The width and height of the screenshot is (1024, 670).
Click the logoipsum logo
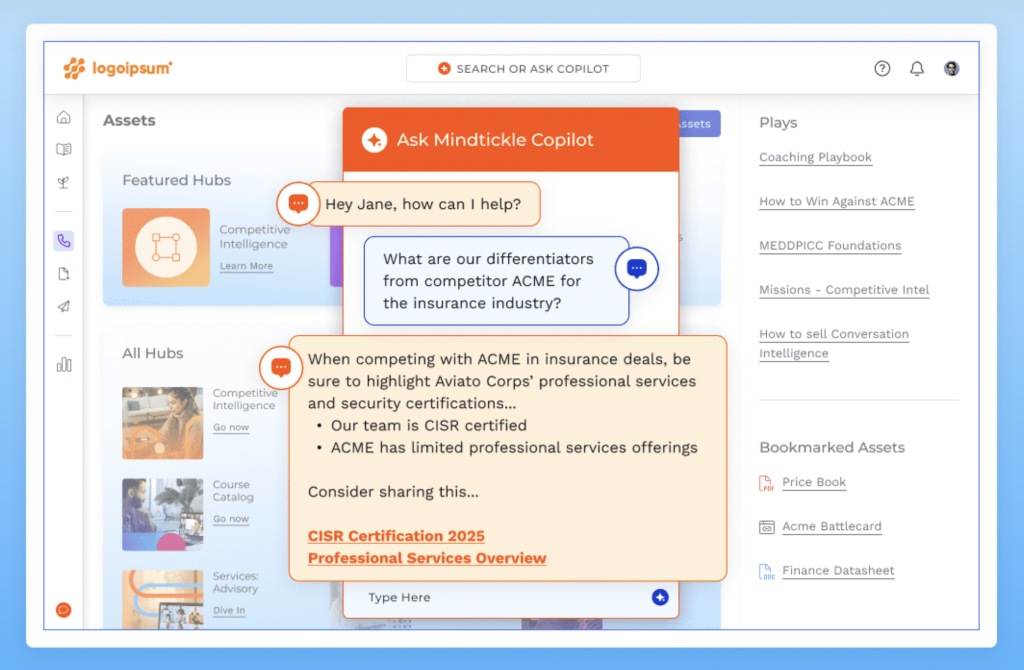point(118,68)
